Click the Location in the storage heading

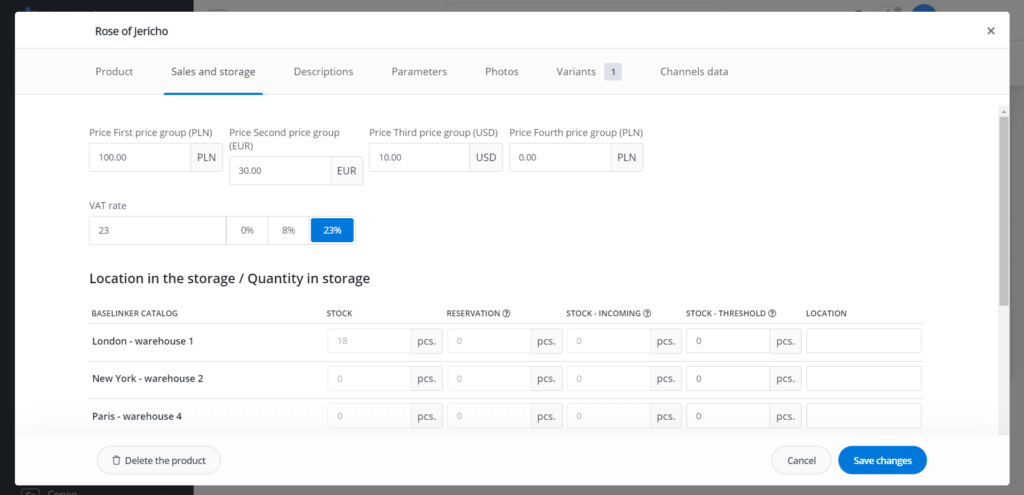tap(230, 279)
